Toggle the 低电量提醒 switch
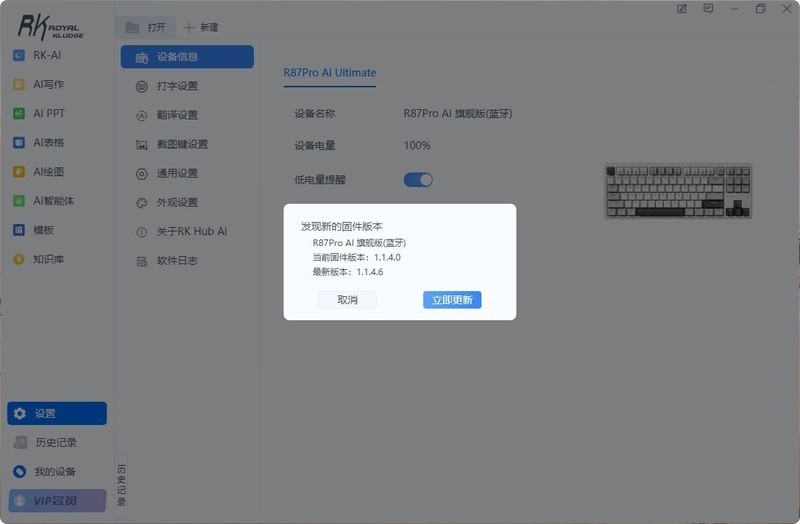 coord(418,180)
